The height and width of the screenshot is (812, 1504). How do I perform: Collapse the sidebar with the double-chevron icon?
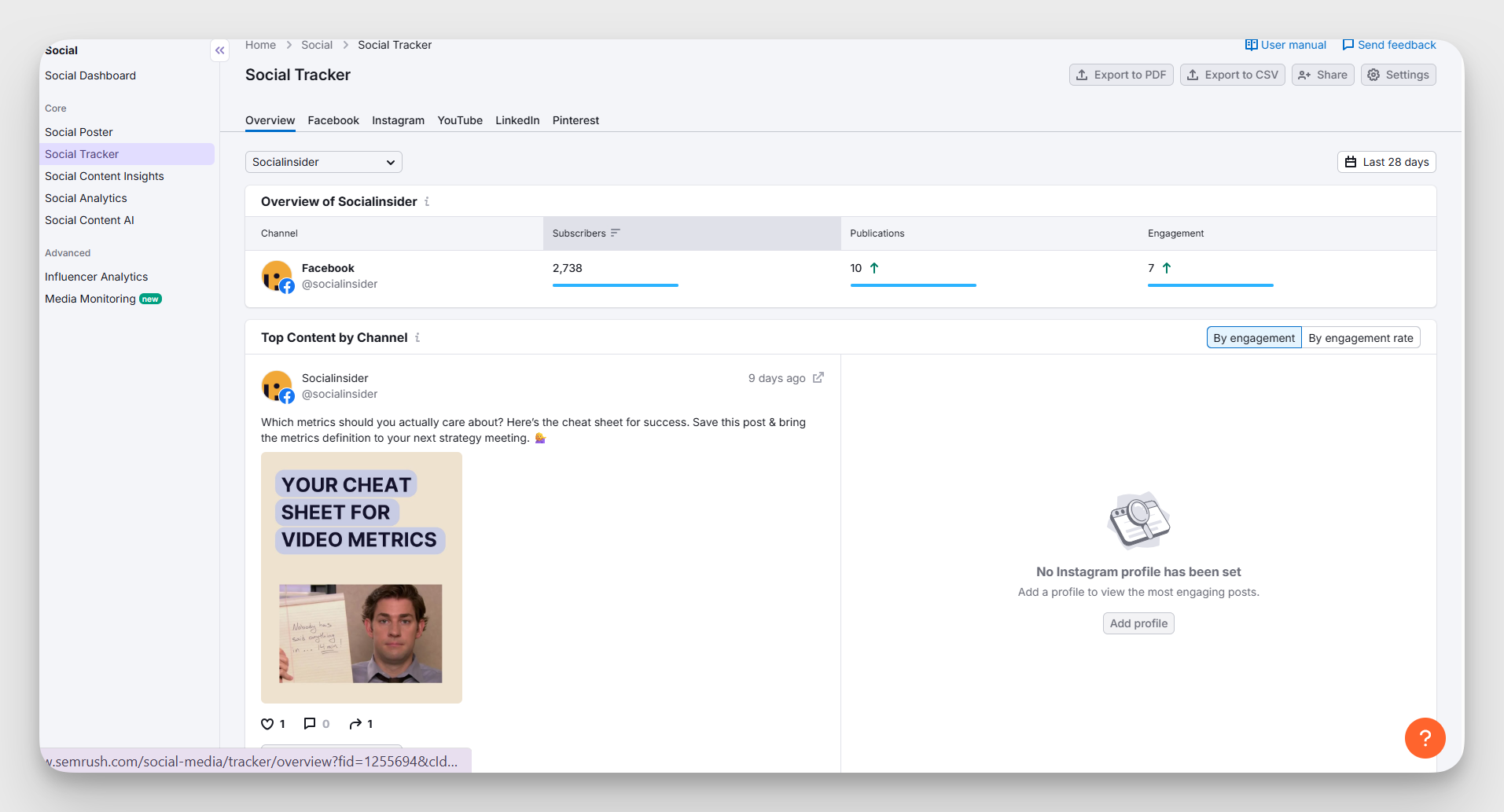(220, 50)
